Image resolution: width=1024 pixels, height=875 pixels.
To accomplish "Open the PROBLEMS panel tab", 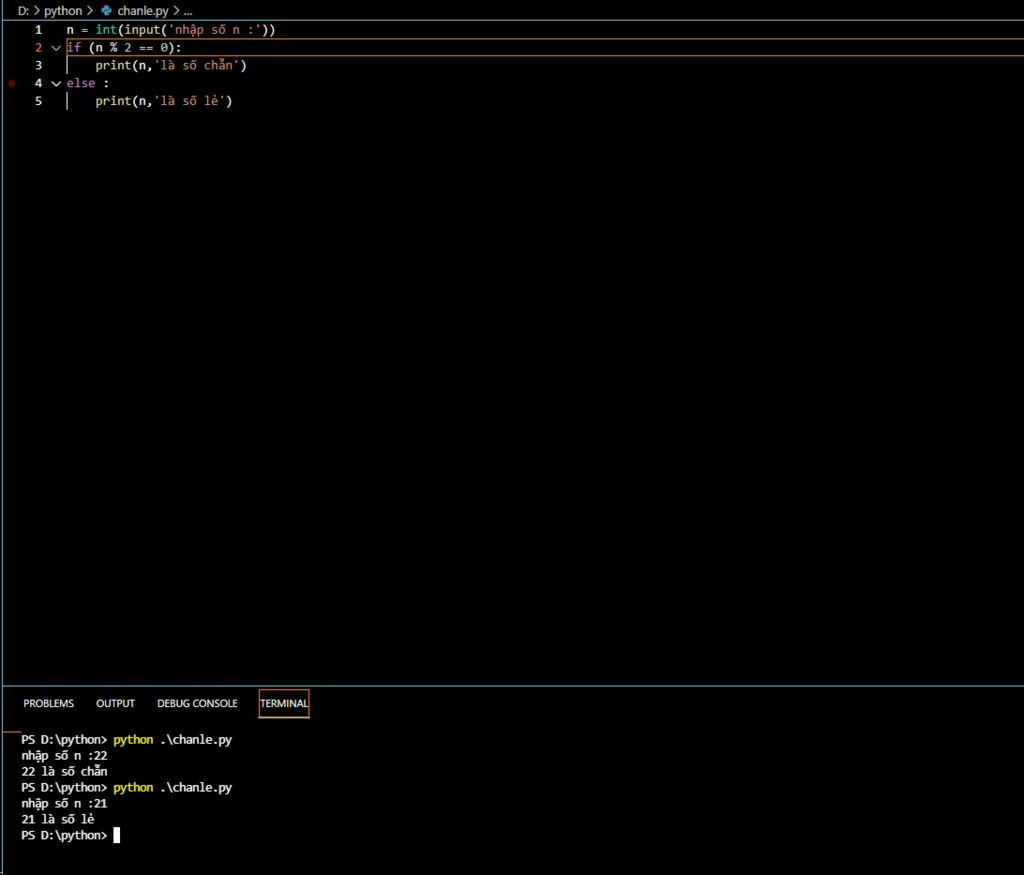I will [48, 703].
